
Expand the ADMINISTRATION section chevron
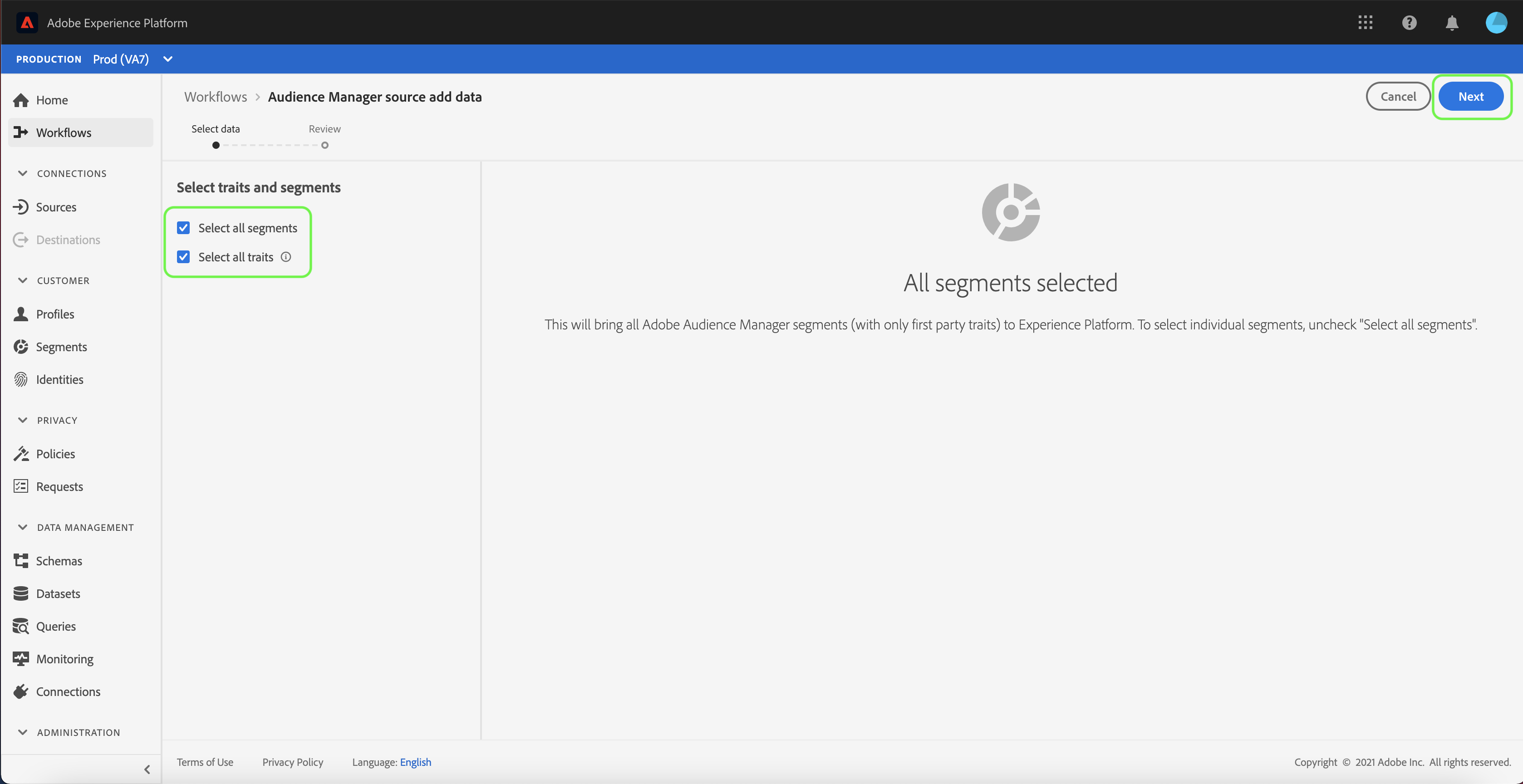coord(23,732)
